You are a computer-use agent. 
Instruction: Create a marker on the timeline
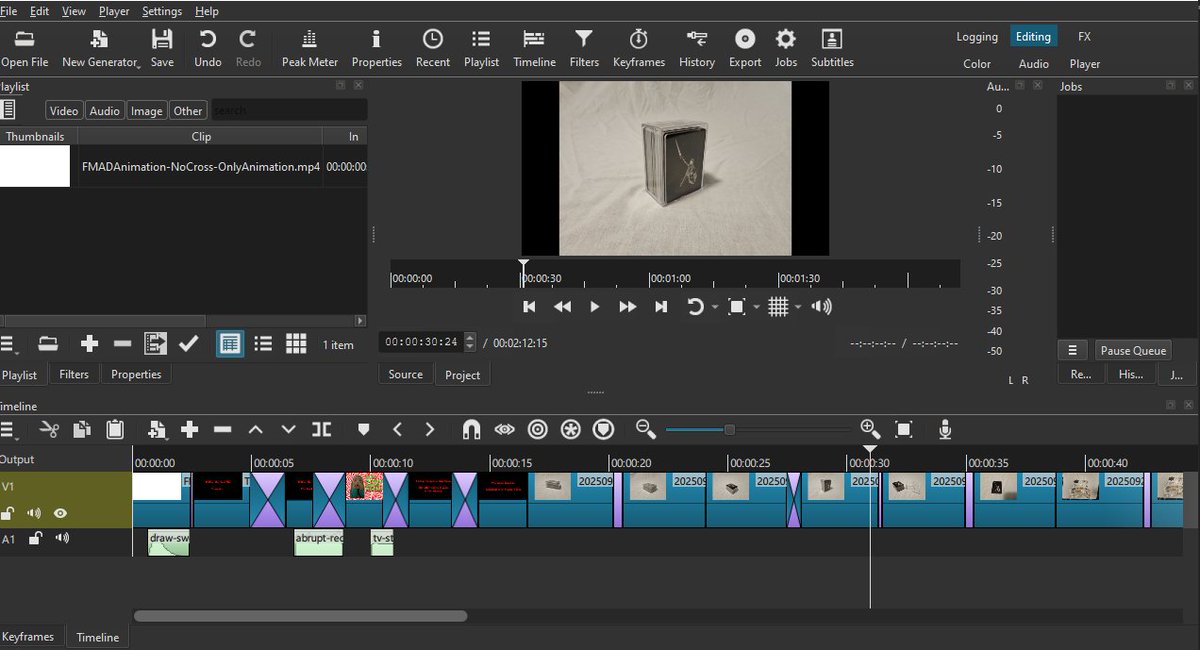(x=363, y=429)
